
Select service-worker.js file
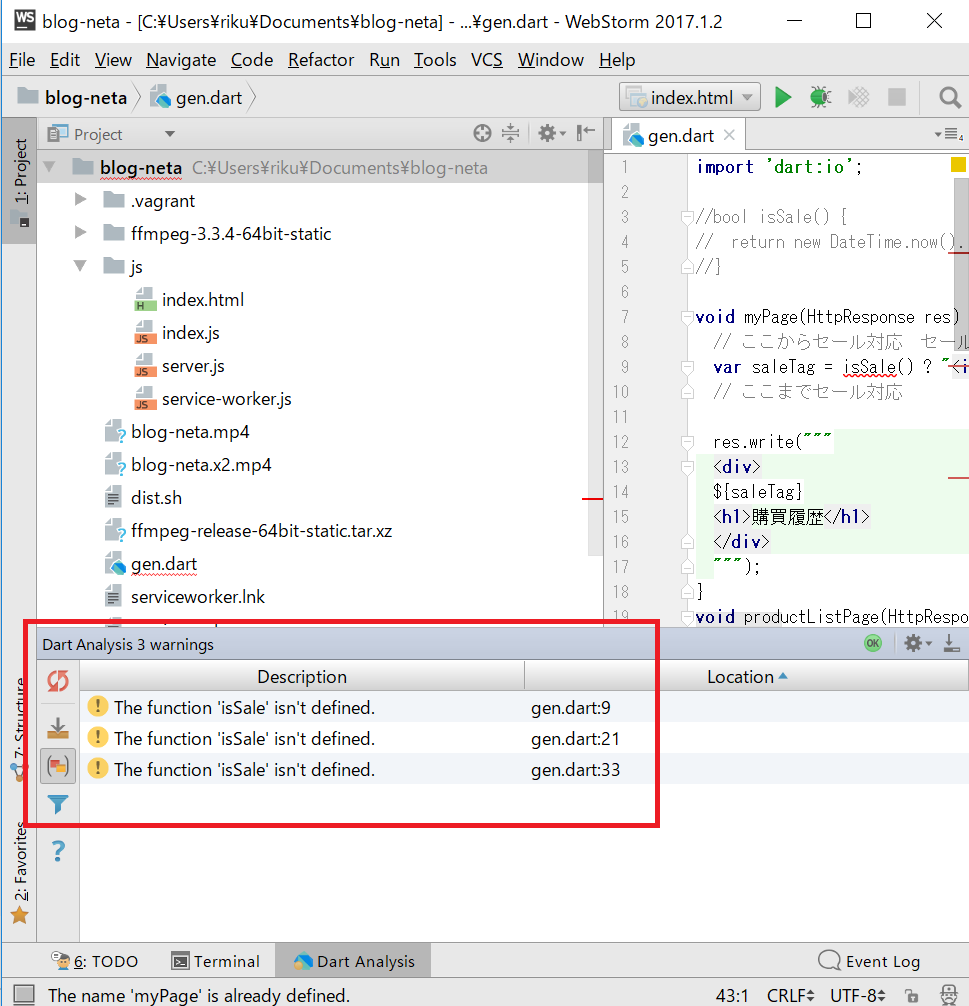[x=213, y=398]
